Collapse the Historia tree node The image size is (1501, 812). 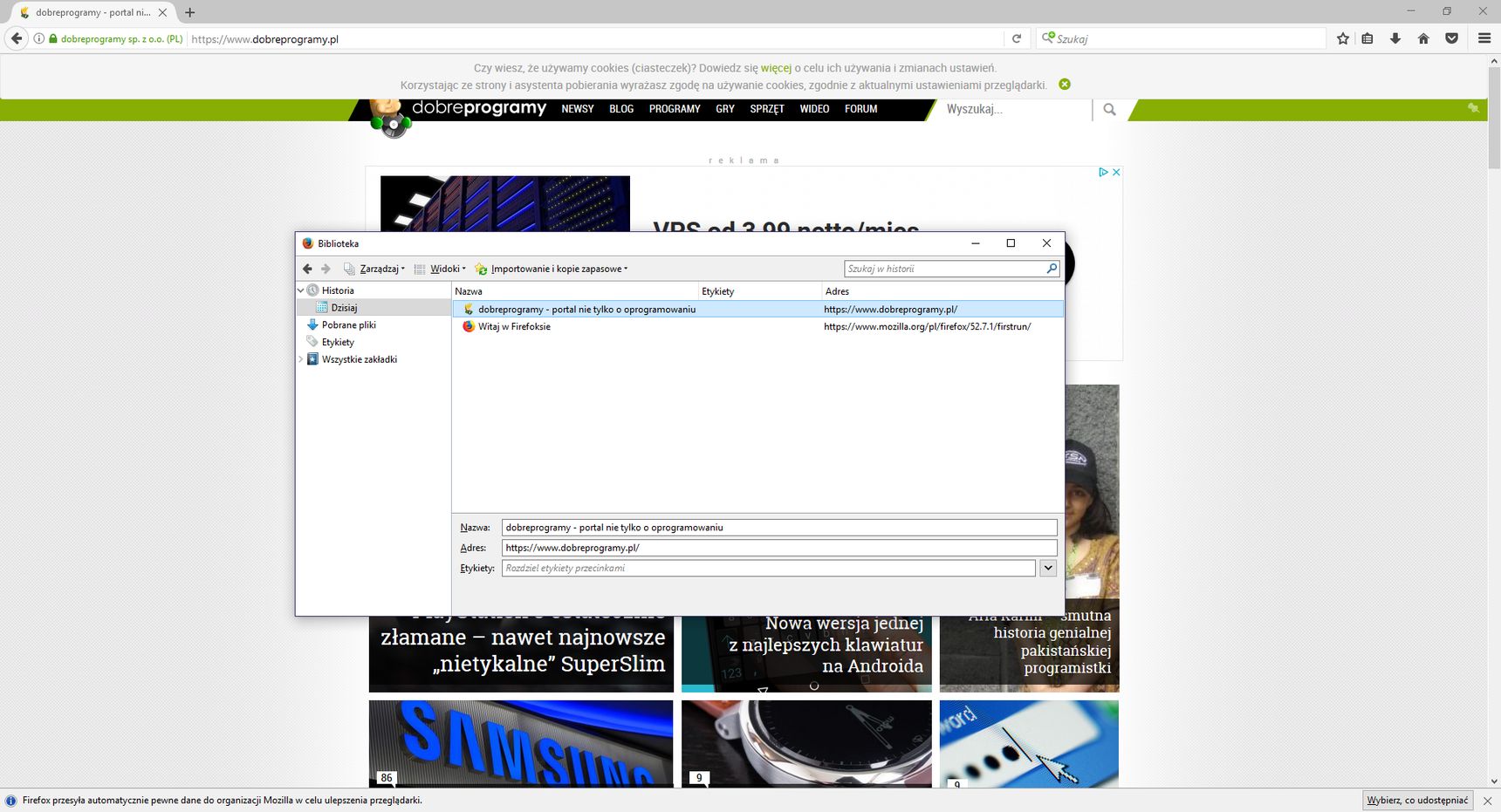(301, 290)
